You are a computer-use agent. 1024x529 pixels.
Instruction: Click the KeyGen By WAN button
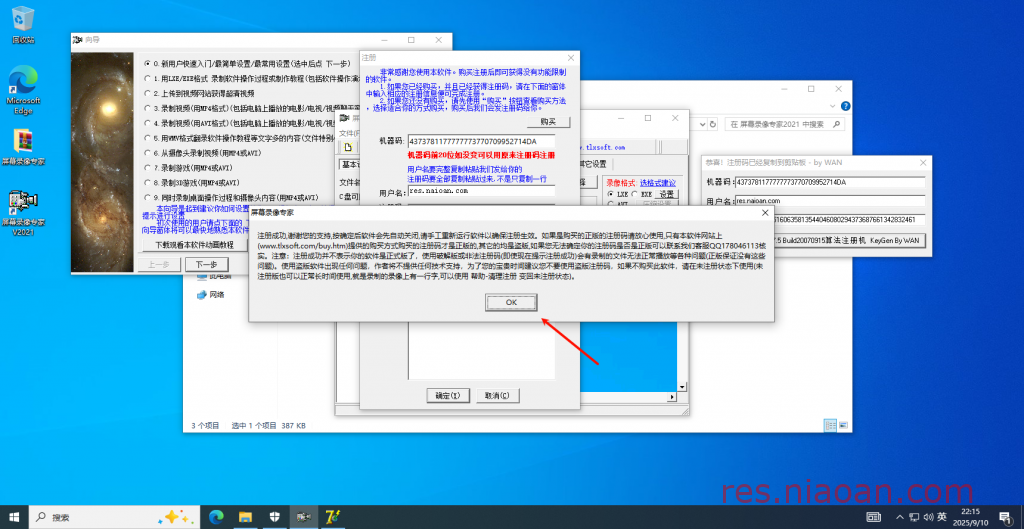[849, 240]
